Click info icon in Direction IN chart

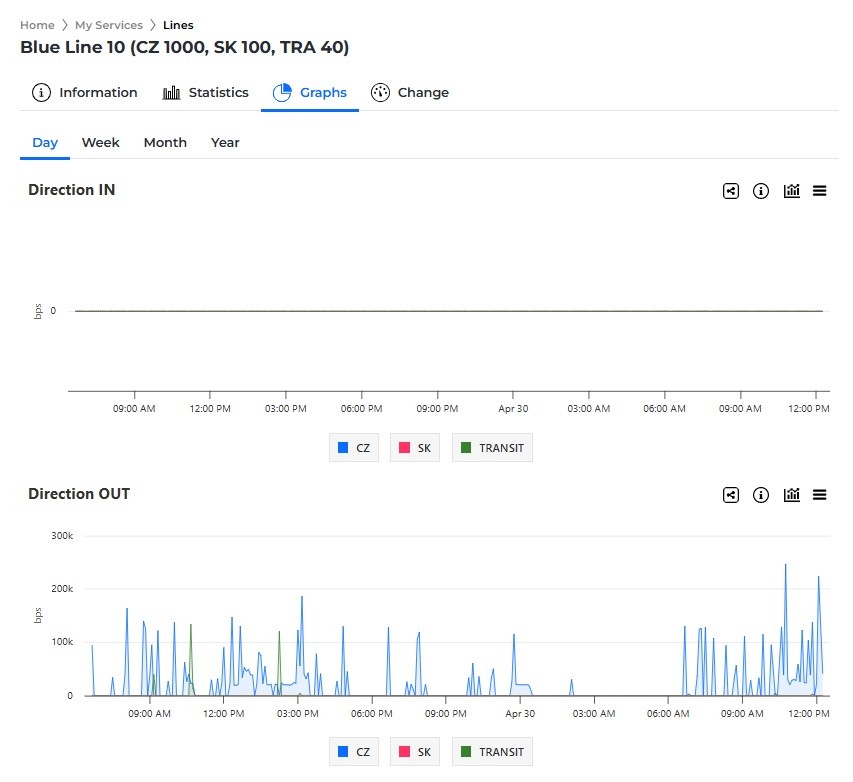click(761, 191)
